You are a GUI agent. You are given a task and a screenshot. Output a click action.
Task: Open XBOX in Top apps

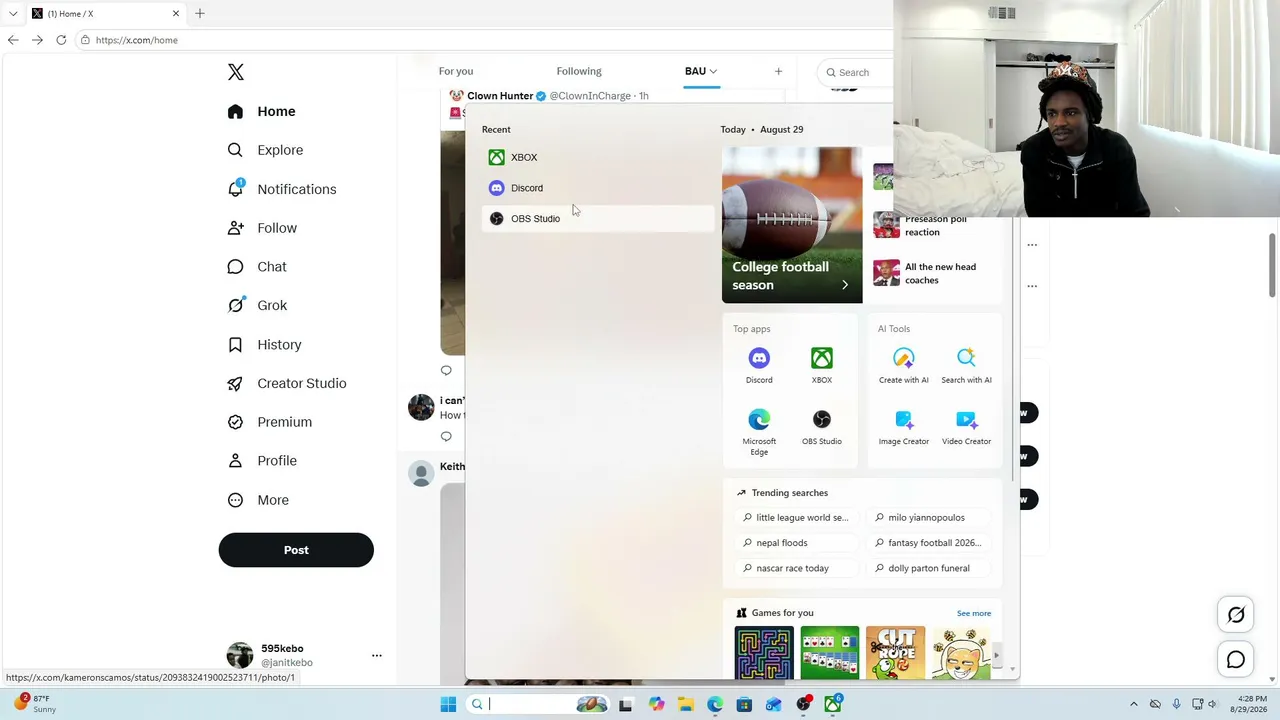[x=821, y=365]
